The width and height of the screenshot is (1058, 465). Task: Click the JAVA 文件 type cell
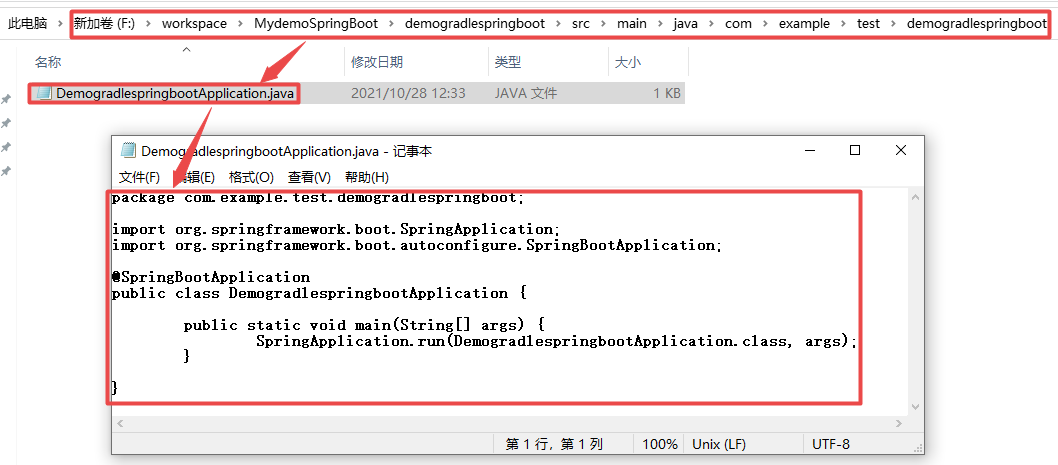click(x=526, y=93)
